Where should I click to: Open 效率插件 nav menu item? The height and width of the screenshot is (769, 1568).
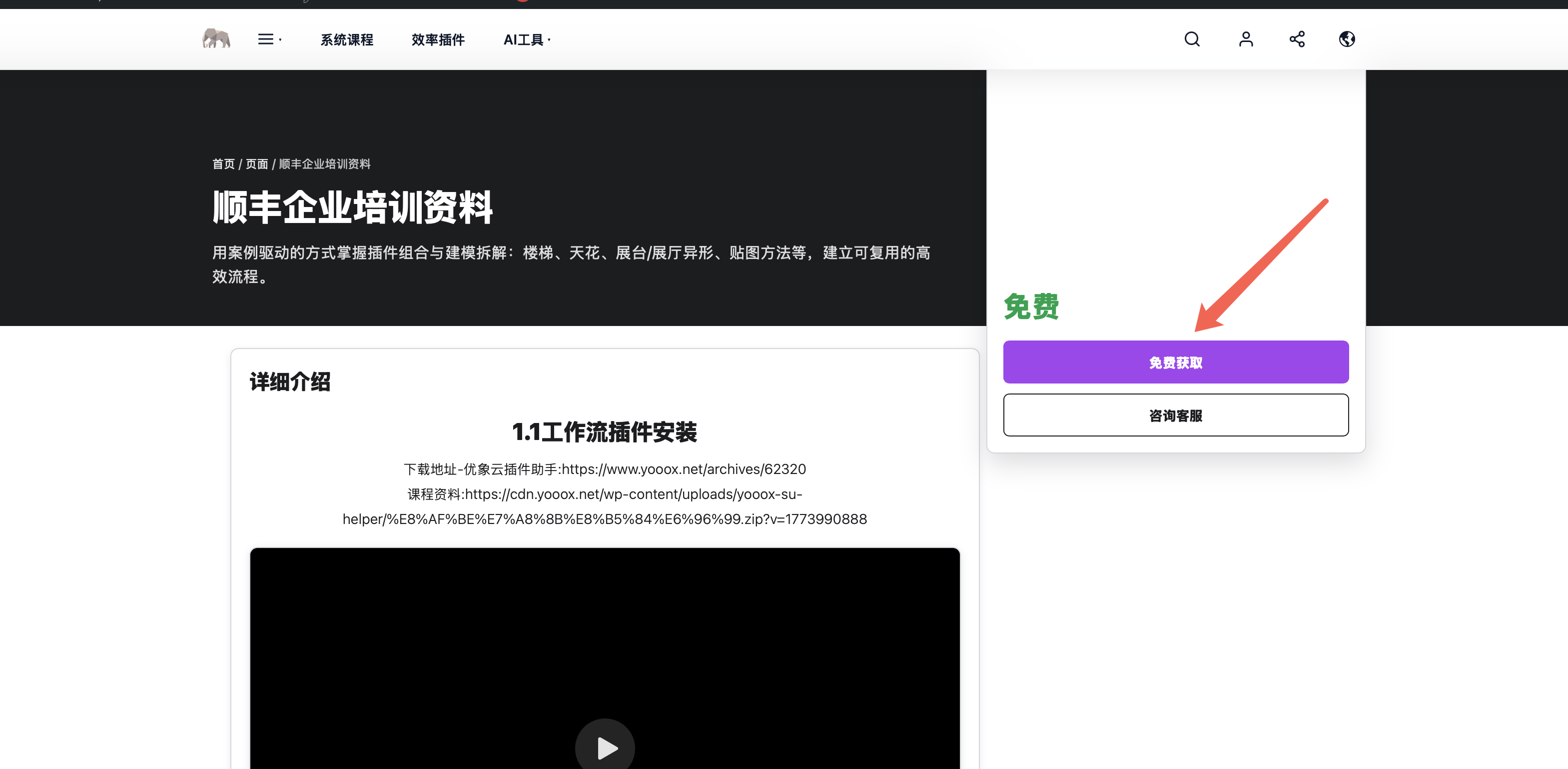tap(438, 39)
